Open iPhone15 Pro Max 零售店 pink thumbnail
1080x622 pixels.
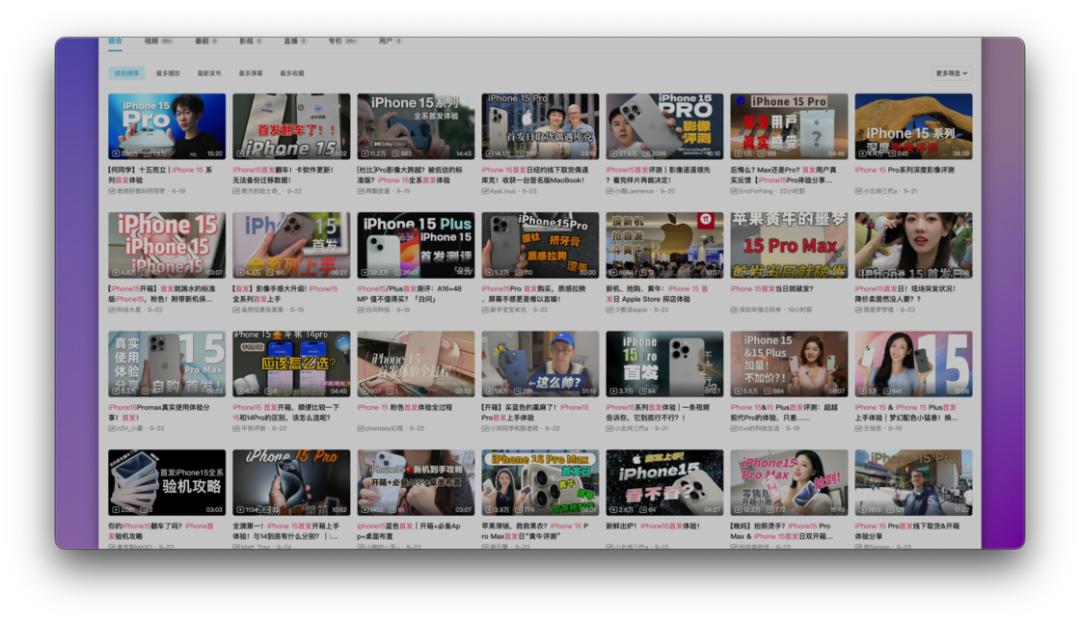coord(789,483)
